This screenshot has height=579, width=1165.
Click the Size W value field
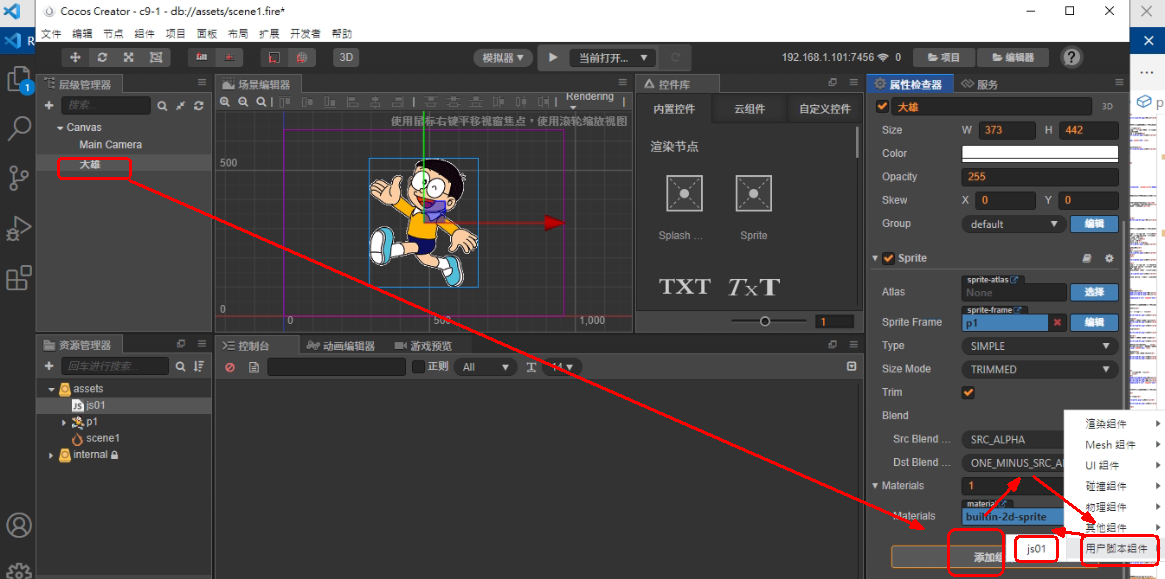(x=1007, y=130)
